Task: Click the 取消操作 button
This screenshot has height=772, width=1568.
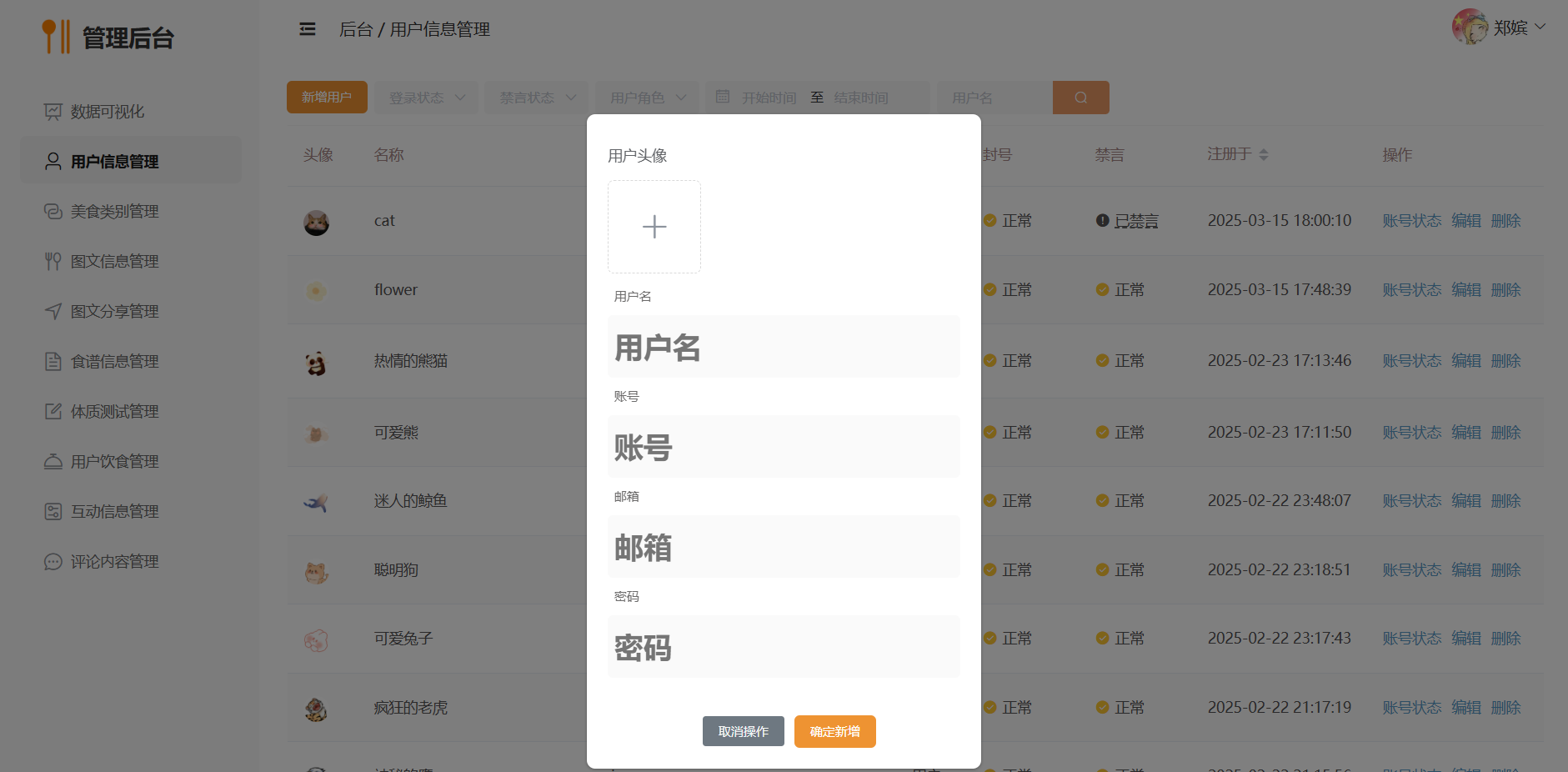Action: point(744,731)
